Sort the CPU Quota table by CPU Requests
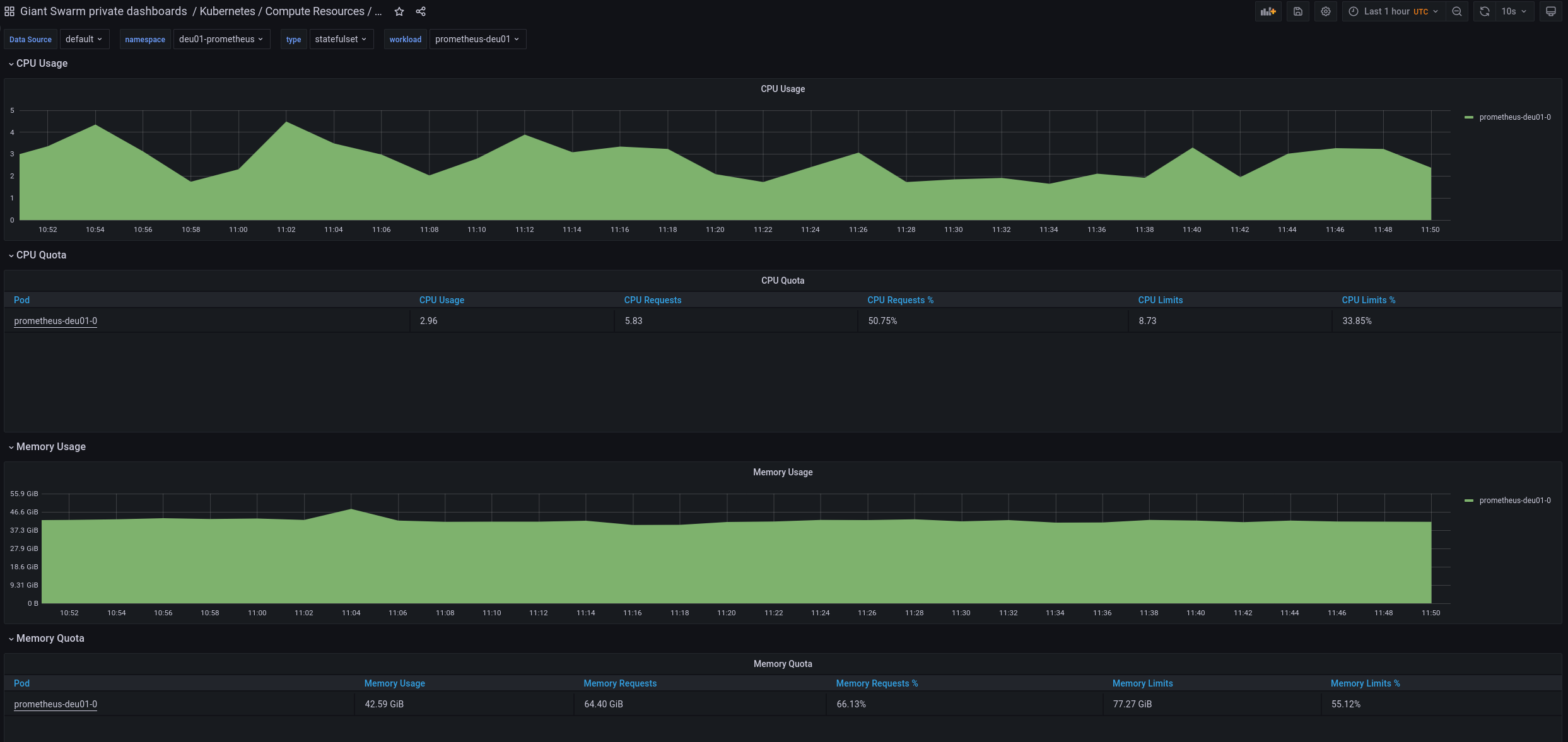This screenshot has height=742, width=1568. click(652, 299)
